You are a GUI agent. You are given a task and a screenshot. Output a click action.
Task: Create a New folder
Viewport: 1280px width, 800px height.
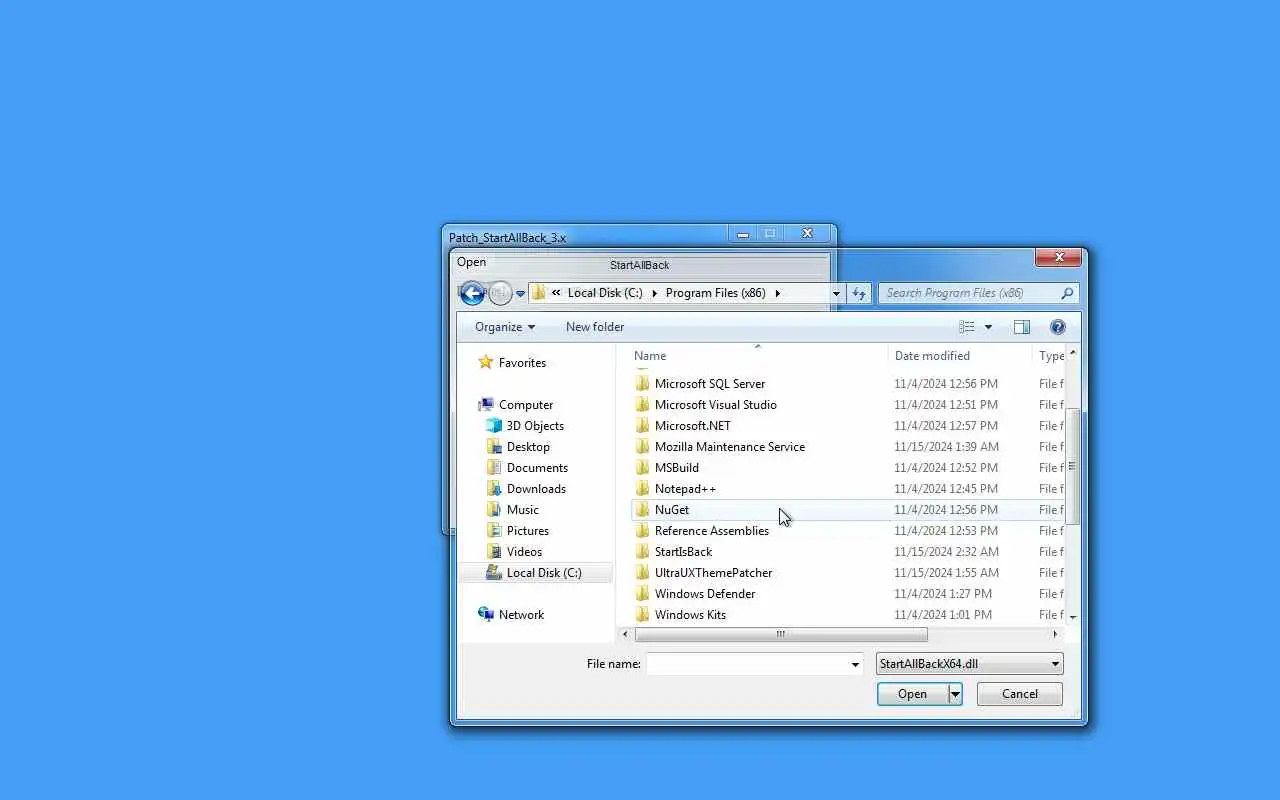click(x=595, y=327)
